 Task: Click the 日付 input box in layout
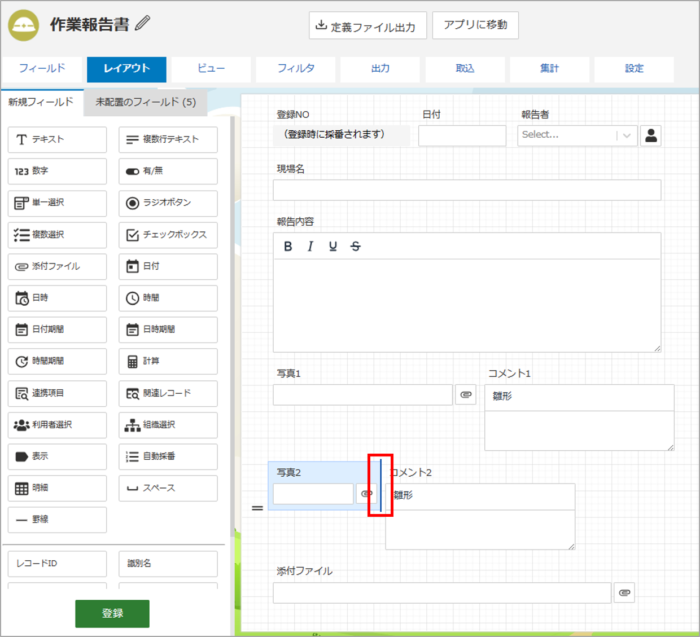462,136
